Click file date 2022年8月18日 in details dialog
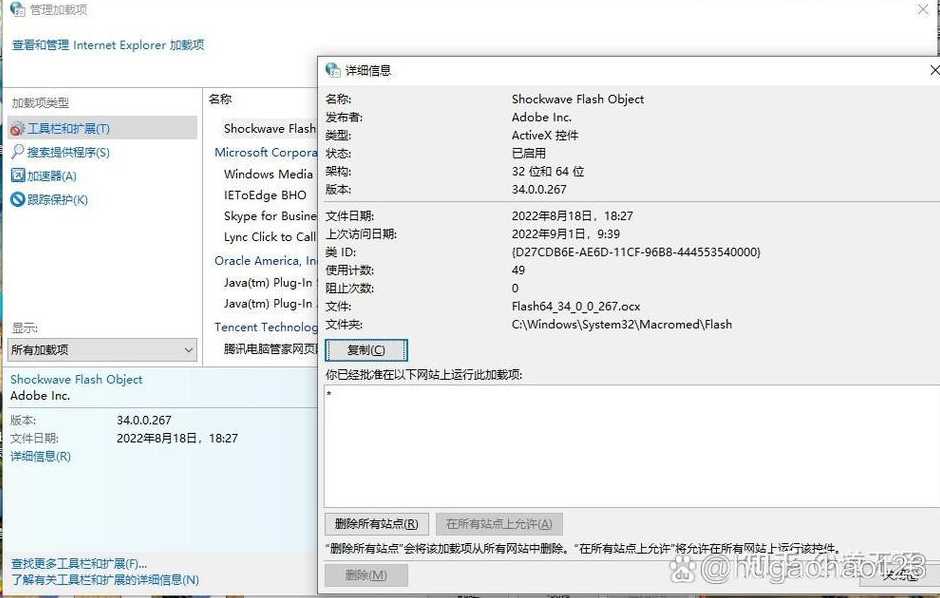Viewport: 940px width, 598px height. (x=572, y=216)
